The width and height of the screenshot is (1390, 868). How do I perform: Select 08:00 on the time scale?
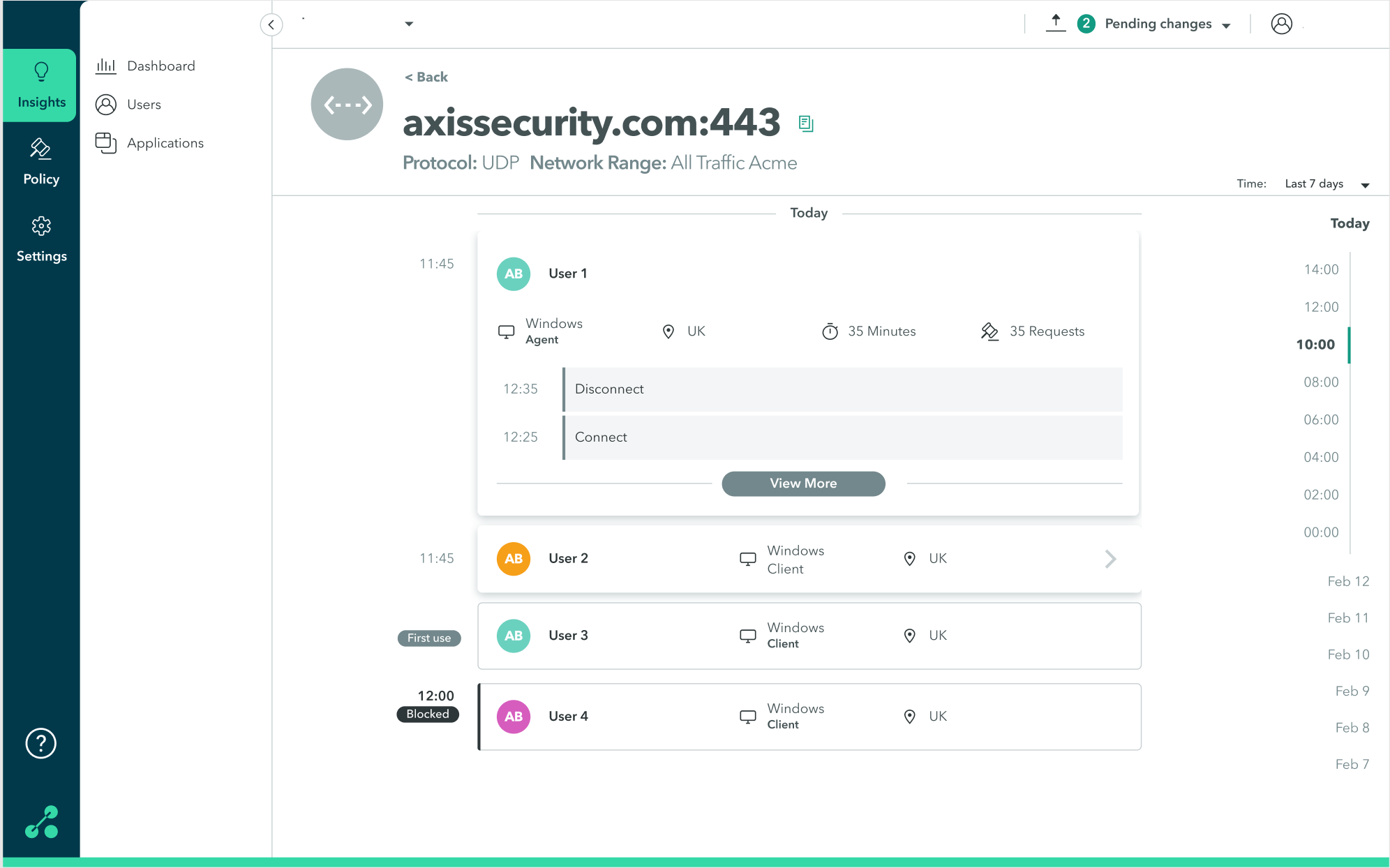pyautogui.click(x=1320, y=382)
